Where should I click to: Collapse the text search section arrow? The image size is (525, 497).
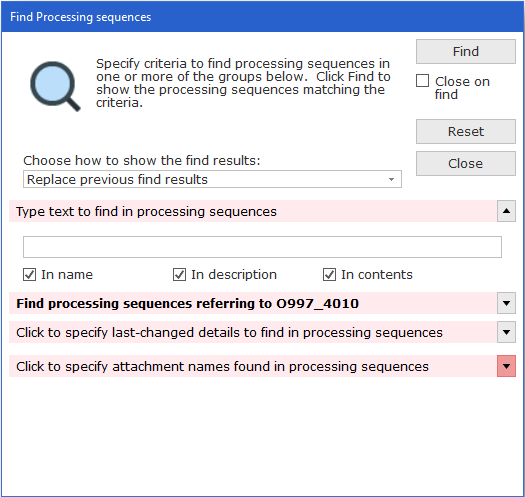[506, 211]
